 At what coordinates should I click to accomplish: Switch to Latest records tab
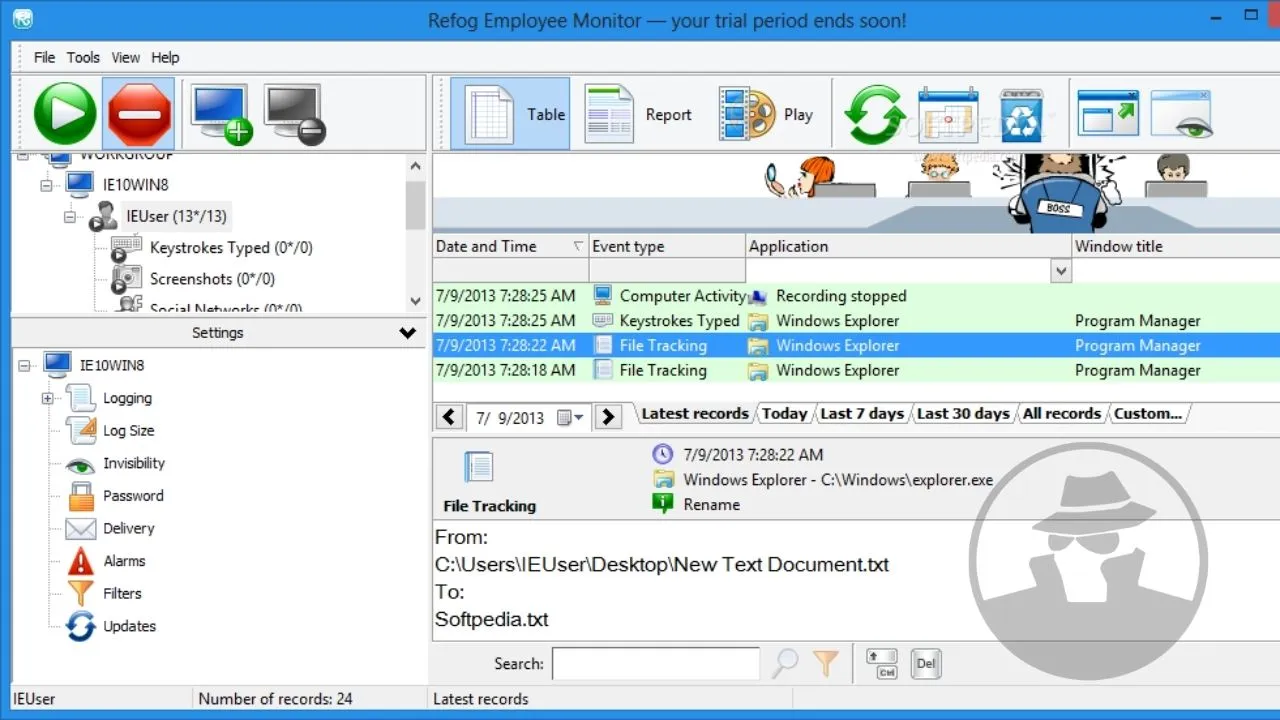tap(695, 413)
